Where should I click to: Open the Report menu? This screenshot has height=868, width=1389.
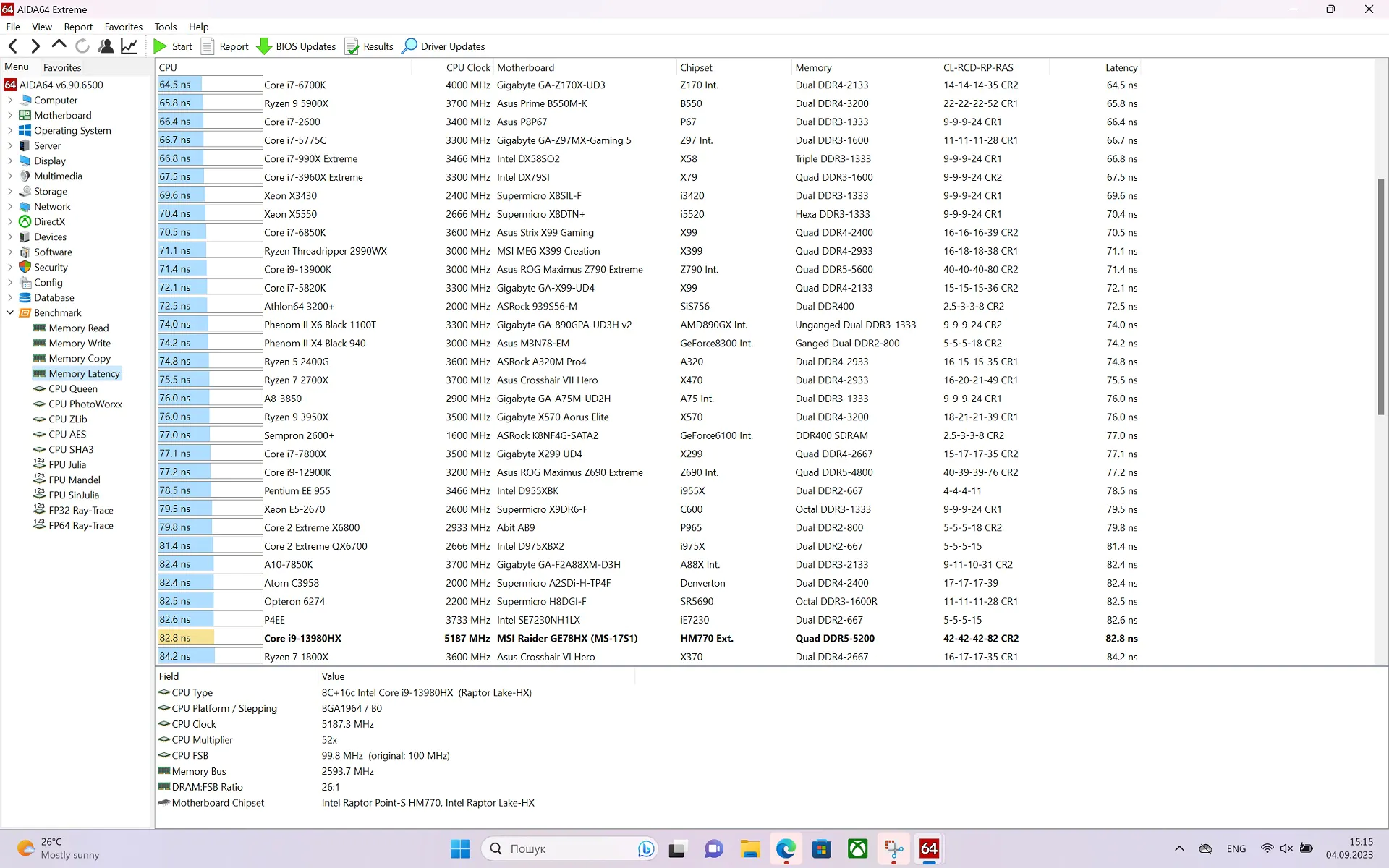(x=78, y=27)
